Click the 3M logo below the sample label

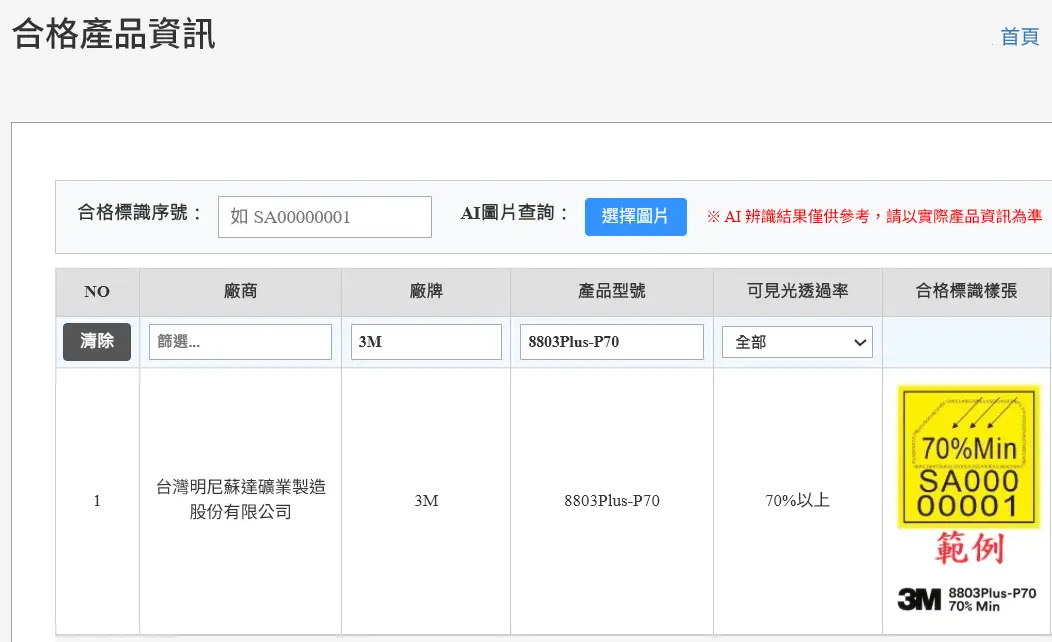click(x=918, y=600)
